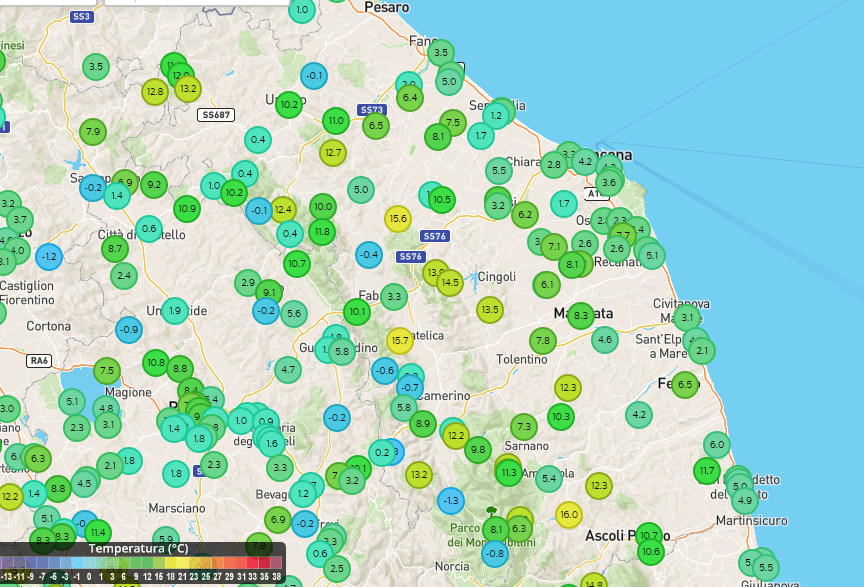The image size is (864, 587).
Task: Click the 16.0 temperature station marker
Action: click(568, 515)
